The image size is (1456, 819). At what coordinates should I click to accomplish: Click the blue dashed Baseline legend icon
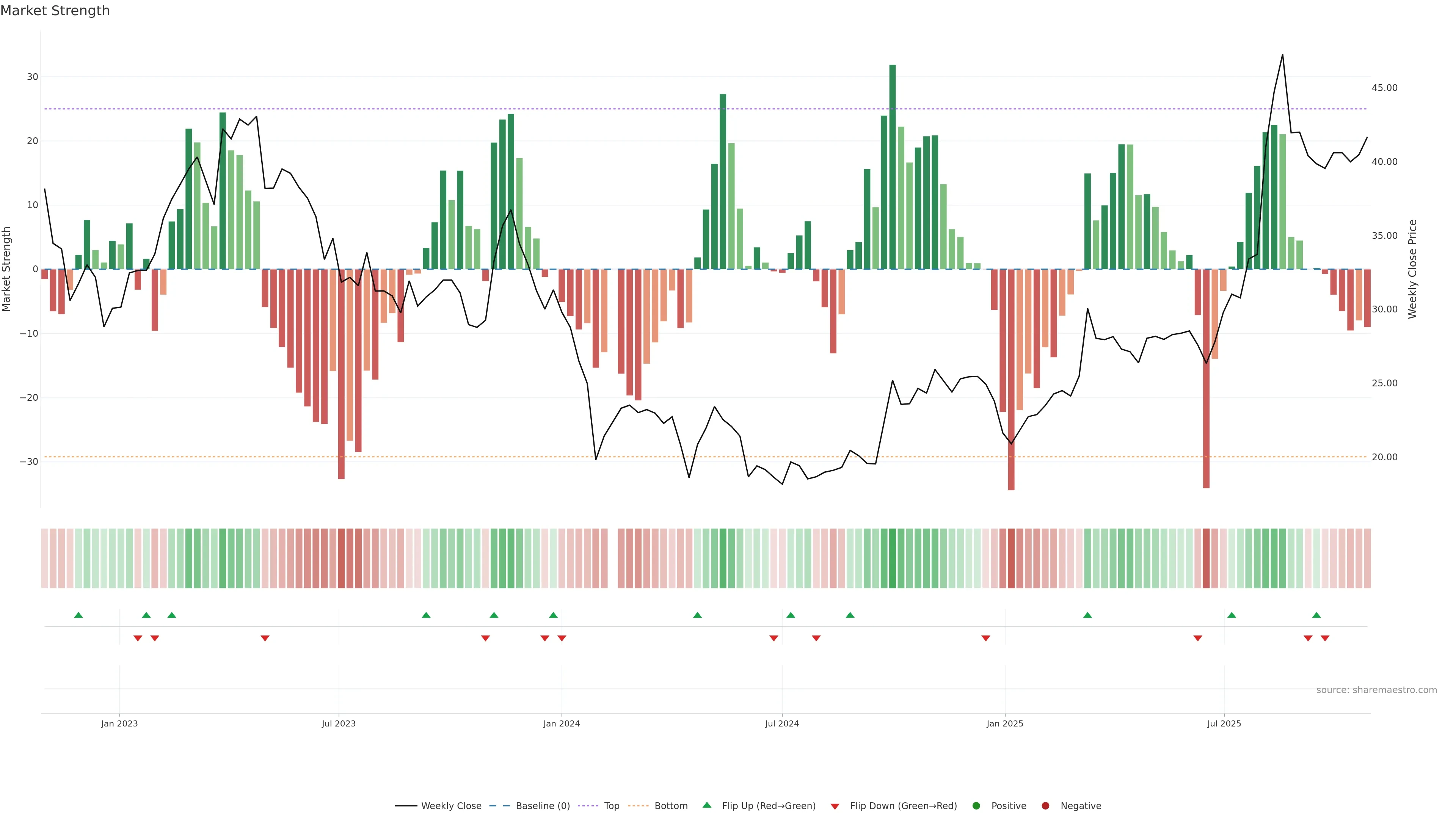pyautogui.click(x=499, y=806)
